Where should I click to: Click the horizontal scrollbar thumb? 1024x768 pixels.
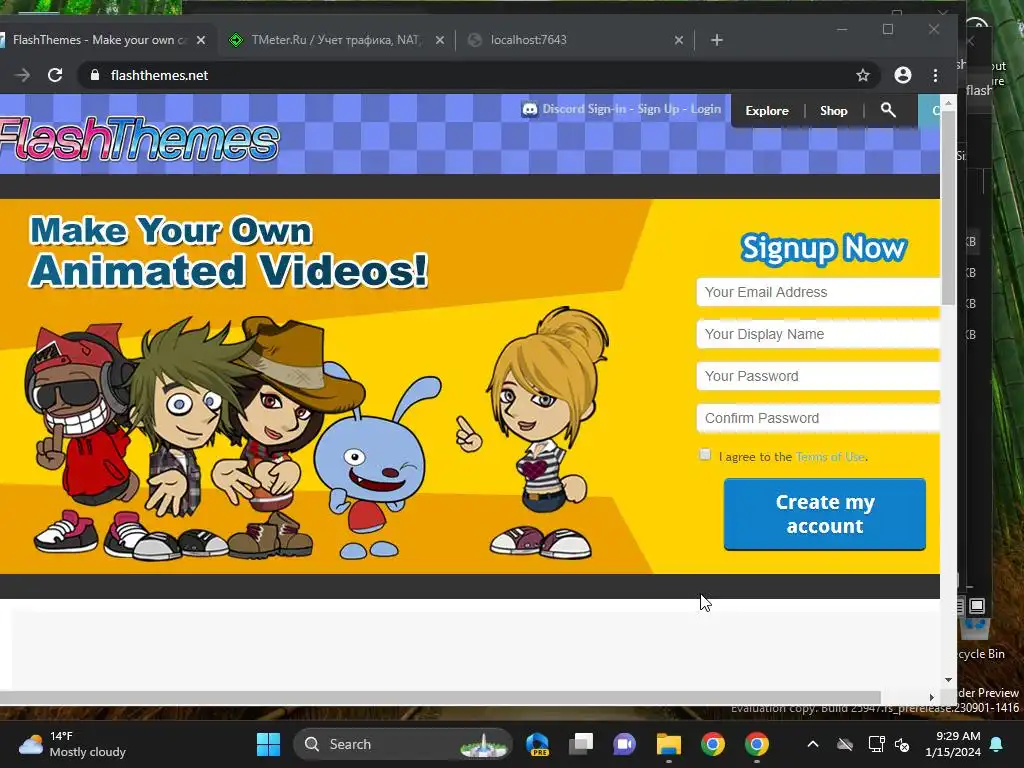tap(440, 697)
